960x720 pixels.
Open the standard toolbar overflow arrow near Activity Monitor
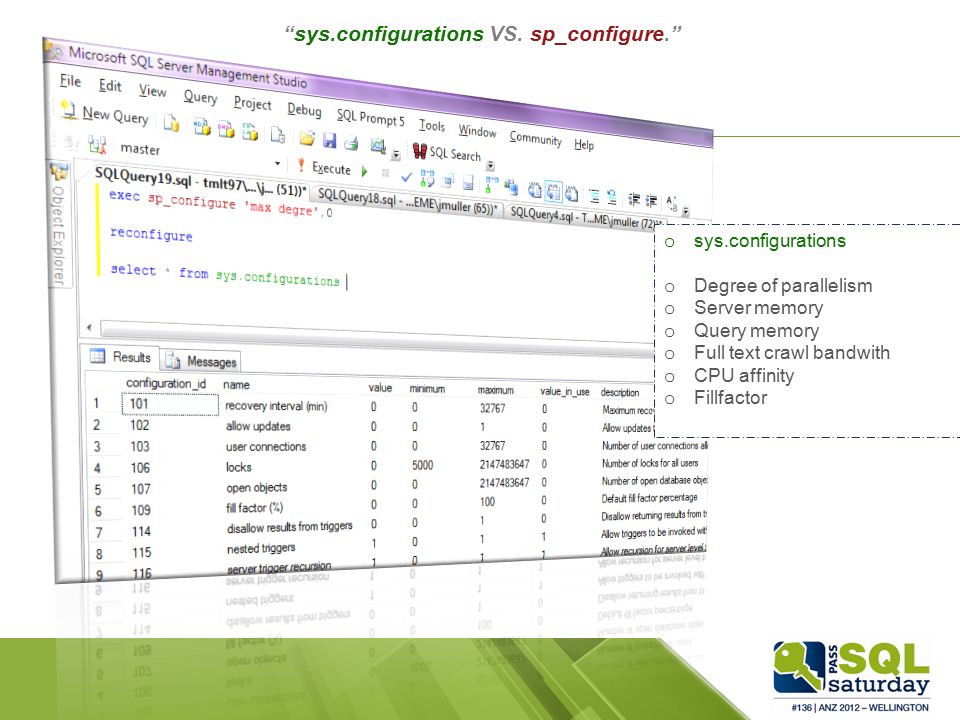pos(396,154)
